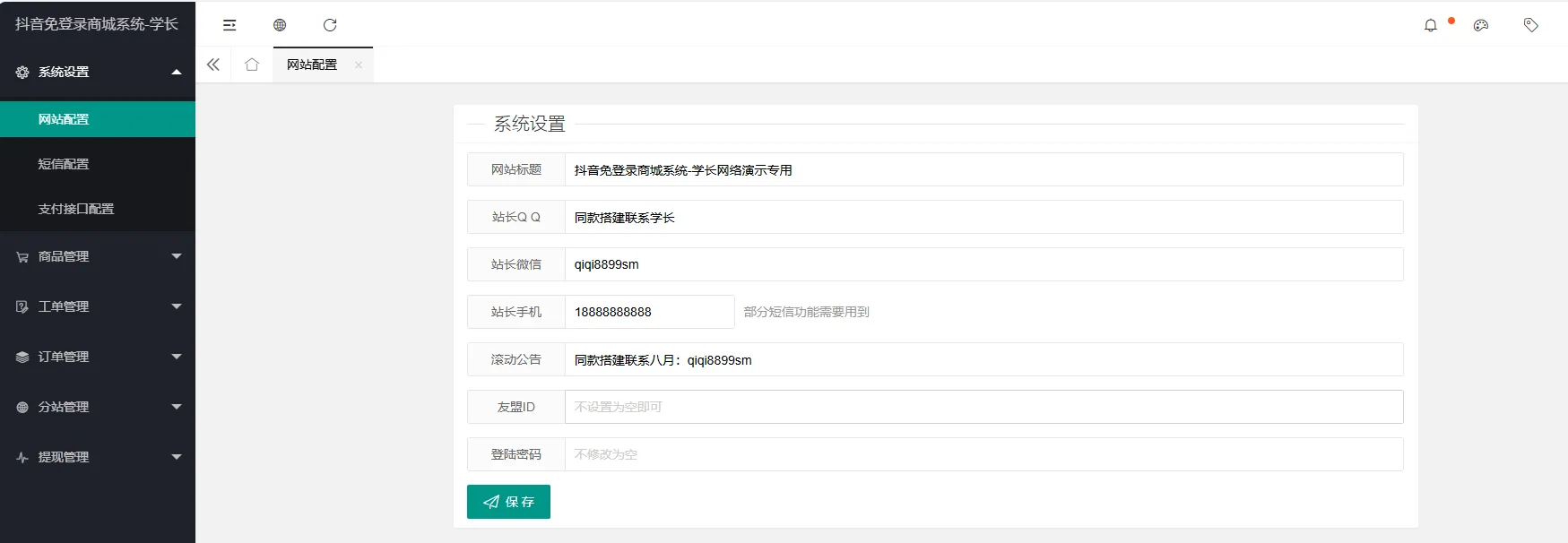Open notifications bell icon
This screenshot has width=1568, height=543.
click(x=1431, y=25)
